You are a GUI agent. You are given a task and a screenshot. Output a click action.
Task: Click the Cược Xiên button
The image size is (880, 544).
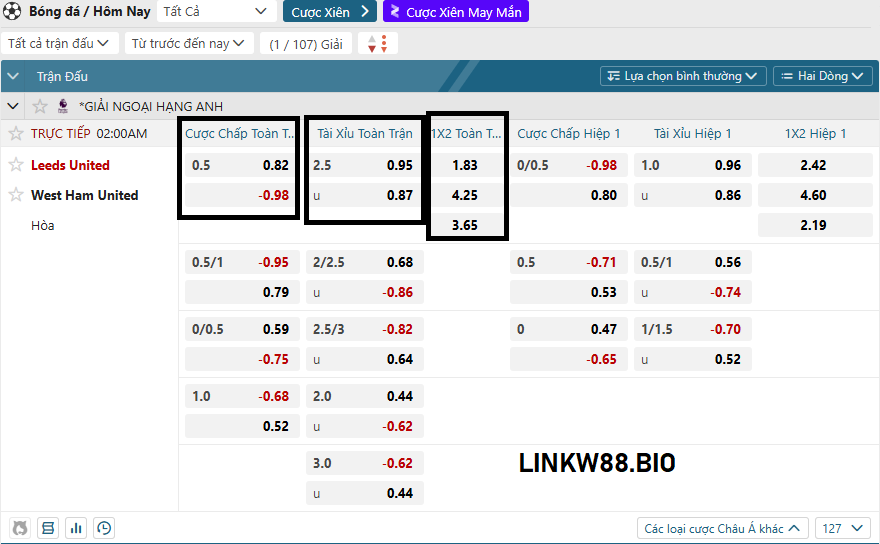pos(329,12)
